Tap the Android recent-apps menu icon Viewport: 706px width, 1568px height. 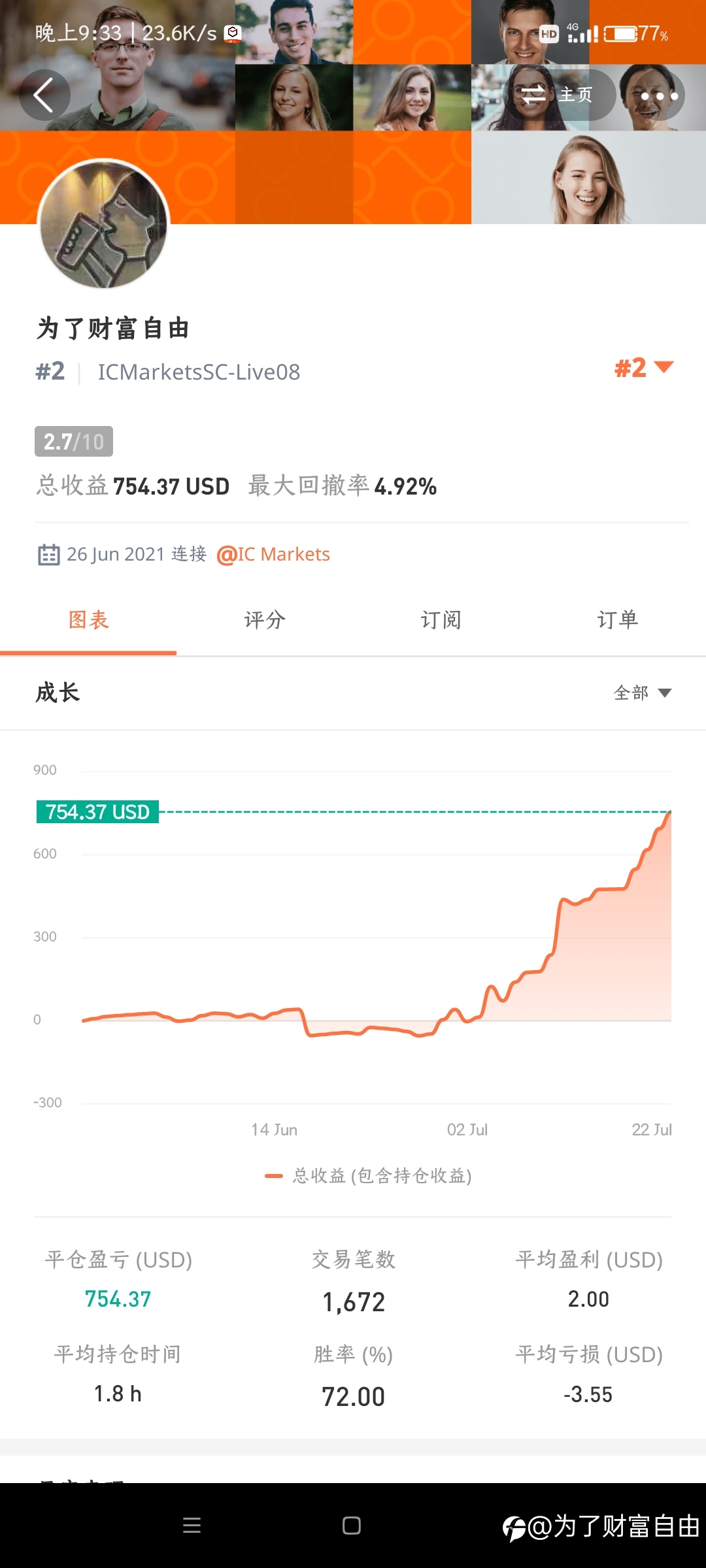[x=192, y=1526]
